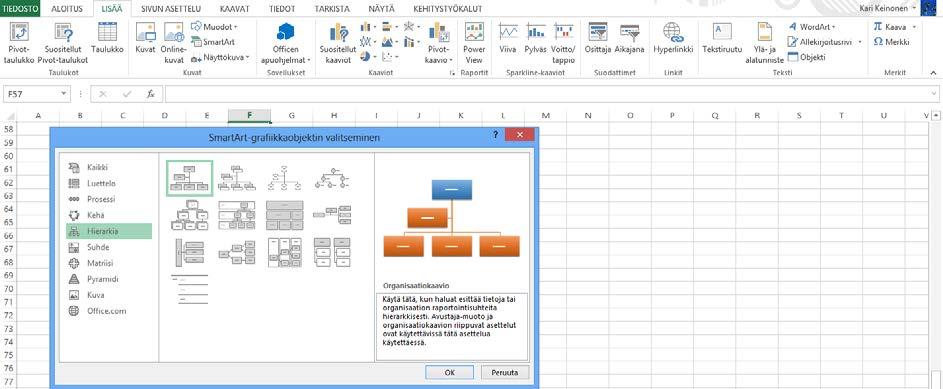
Task: Open the pie chart type dropdown
Action: tap(368, 57)
